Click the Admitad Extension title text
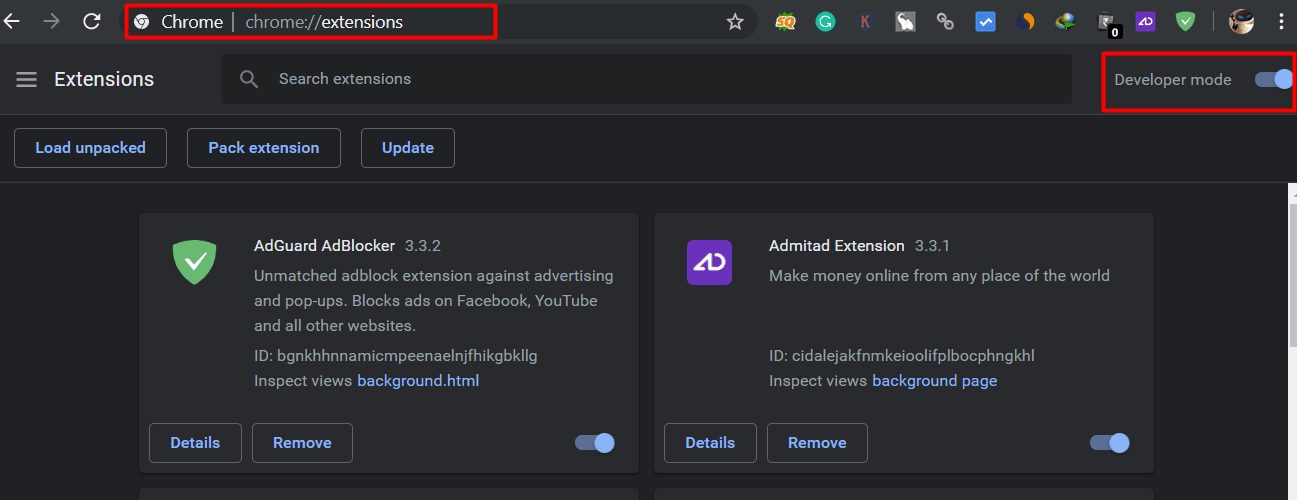Screen dimensions: 1297x500 (x=837, y=245)
